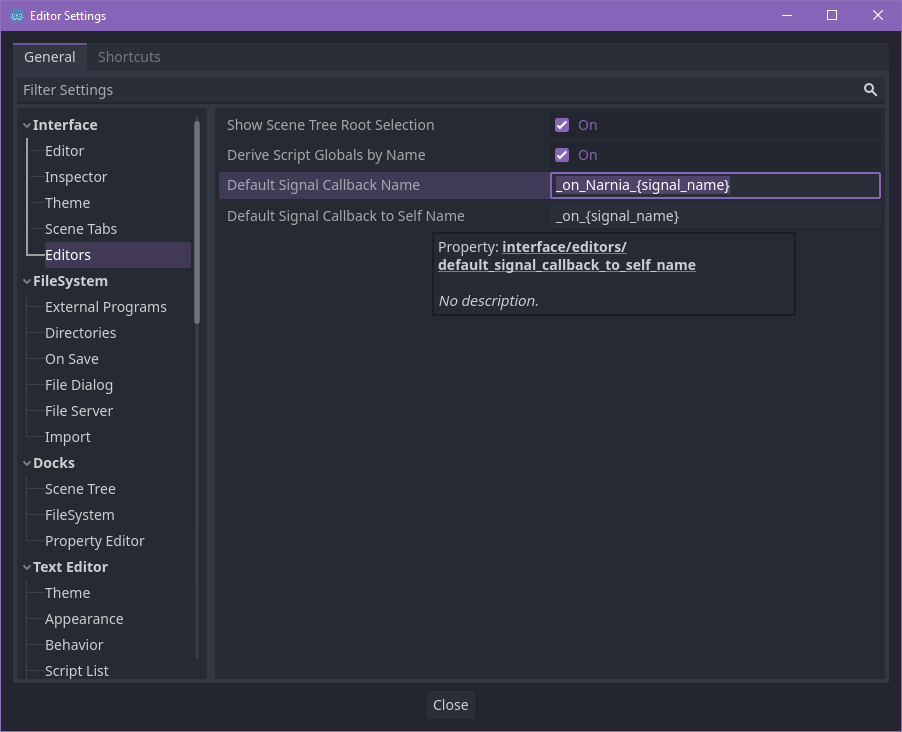Viewport: 902px width, 732px height.
Task: Uncheck Show Scene Tree Root Selection
Action: tap(562, 124)
